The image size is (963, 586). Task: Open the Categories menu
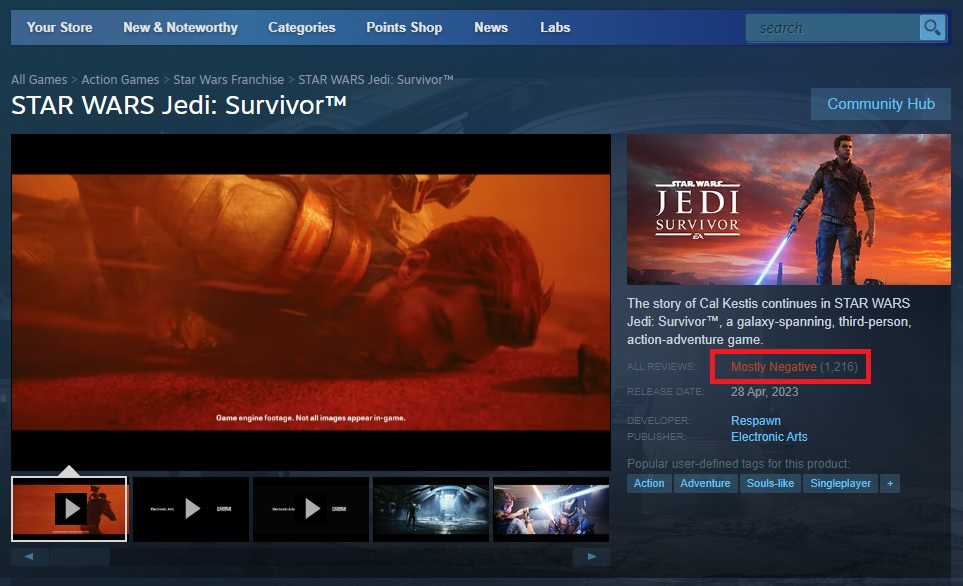point(301,28)
